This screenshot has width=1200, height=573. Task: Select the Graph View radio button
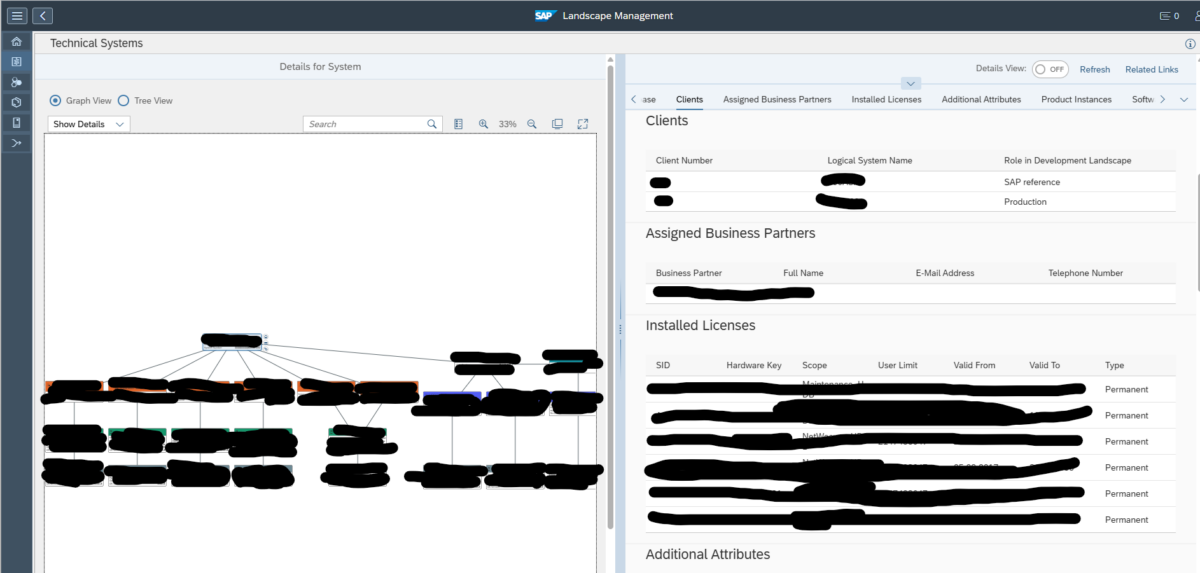point(56,101)
